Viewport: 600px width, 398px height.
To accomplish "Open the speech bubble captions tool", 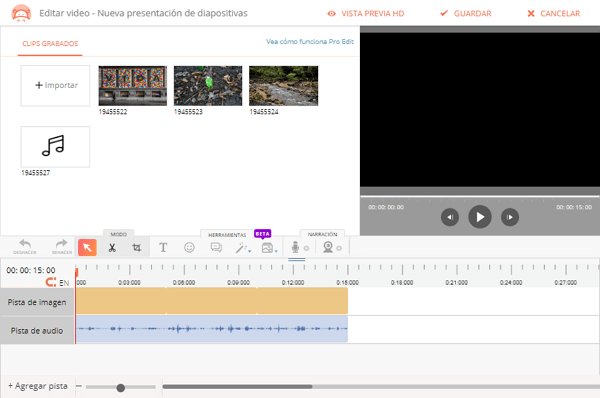I will click(216, 248).
